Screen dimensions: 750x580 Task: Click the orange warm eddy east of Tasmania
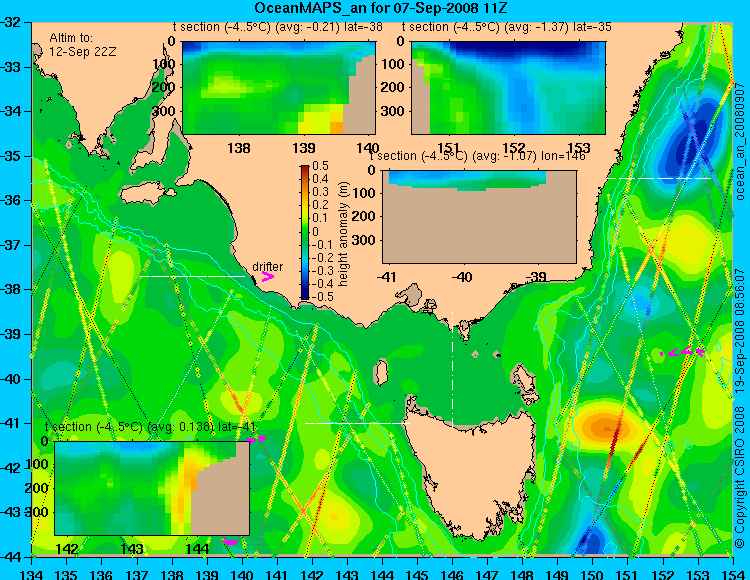(x=605, y=427)
